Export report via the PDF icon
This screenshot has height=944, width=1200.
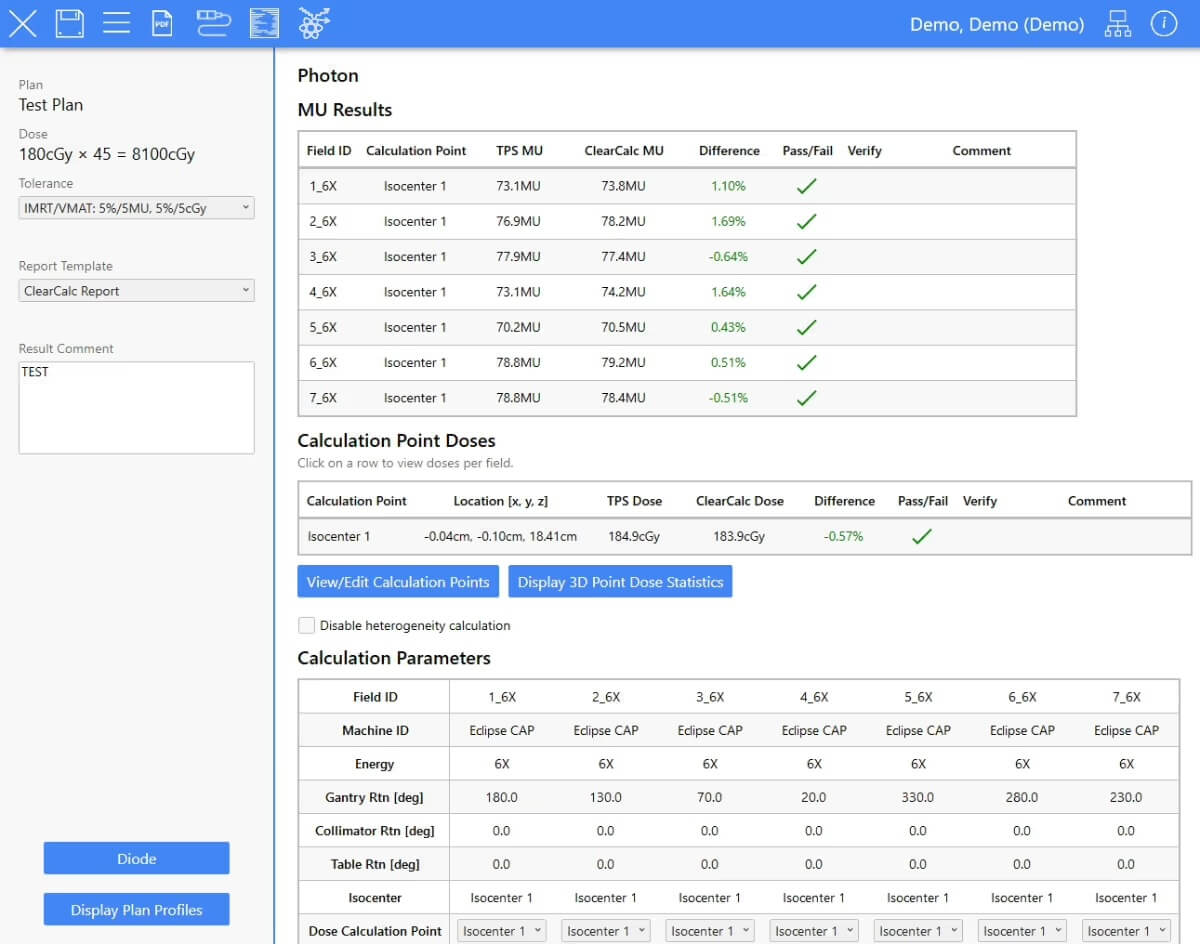162,23
